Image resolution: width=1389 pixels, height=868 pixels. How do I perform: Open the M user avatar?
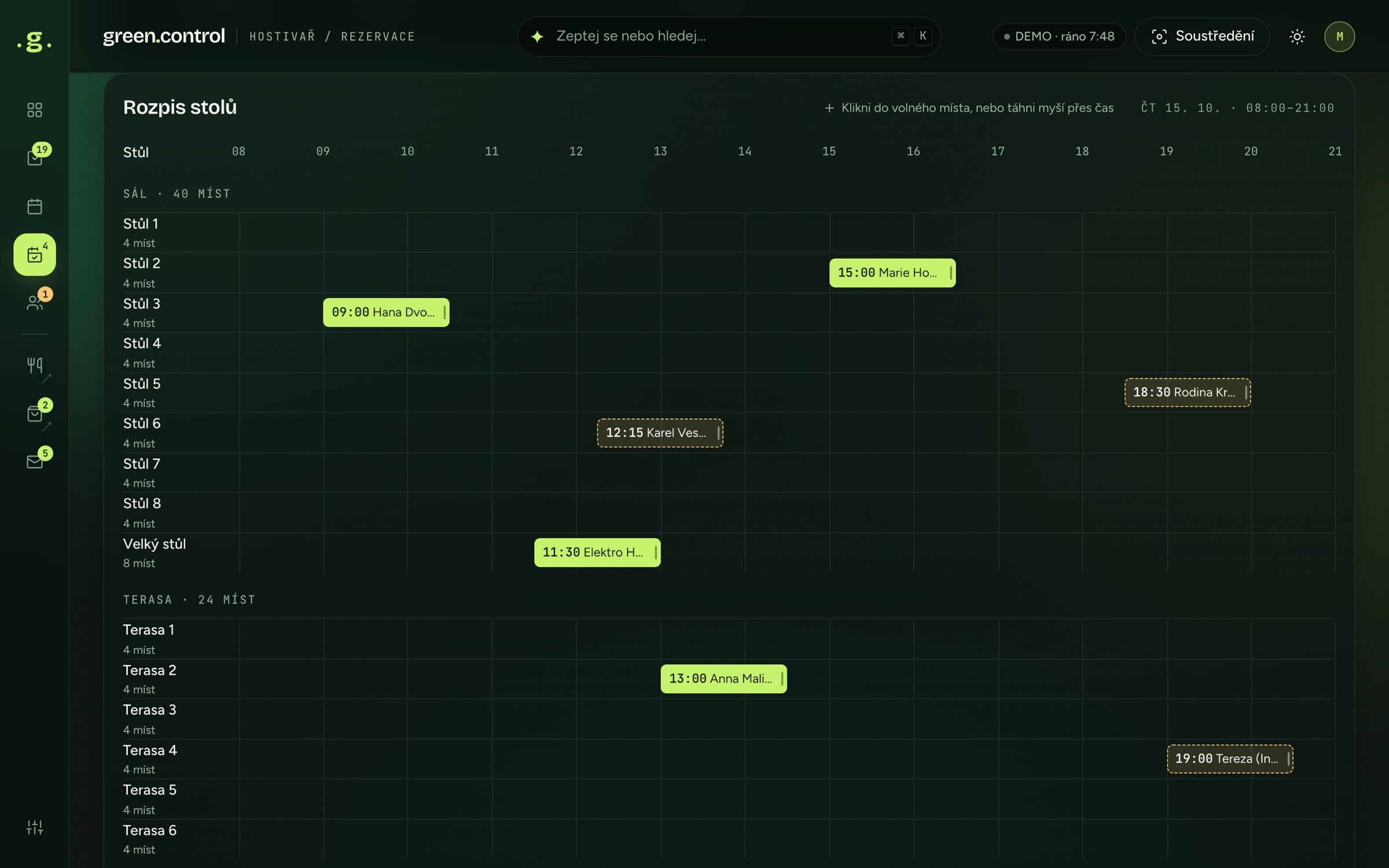[x=1339, y=36]
